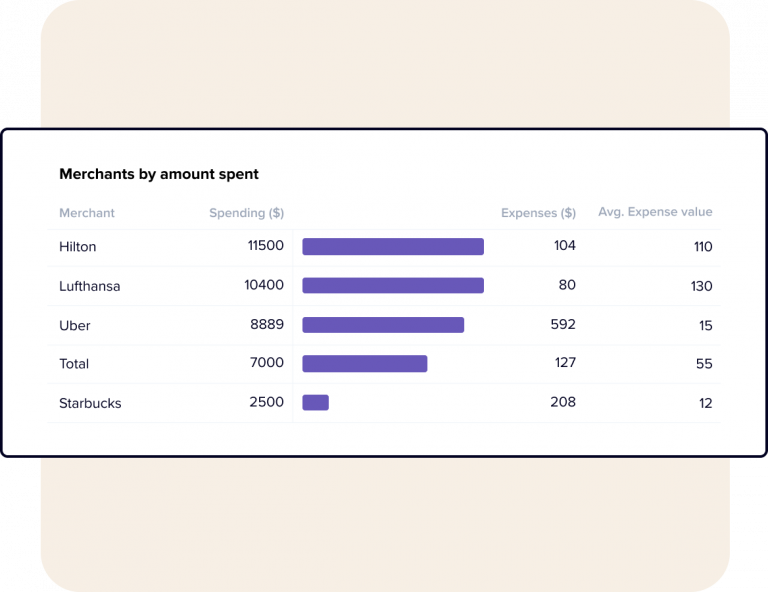Screen dimensions: 768x592
Task: Click Lufthansa's 130 average expense value
Action: click(x=701, y=286)
